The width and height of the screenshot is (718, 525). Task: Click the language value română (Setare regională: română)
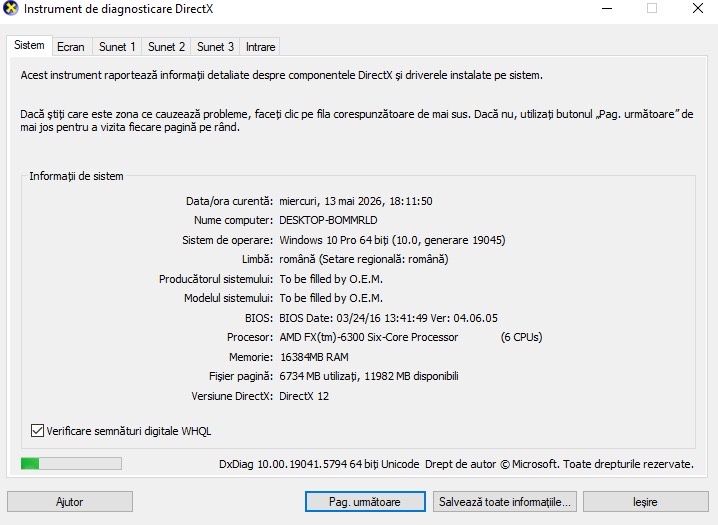click(364, 259)
